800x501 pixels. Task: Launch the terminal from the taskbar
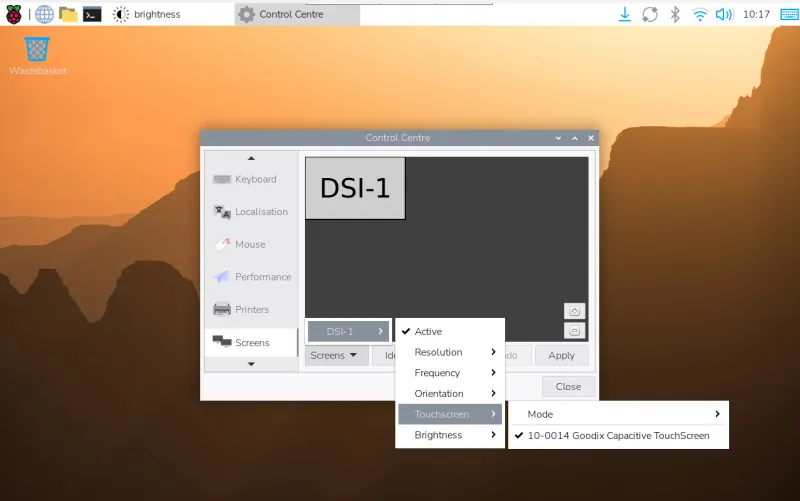(92, 14)
